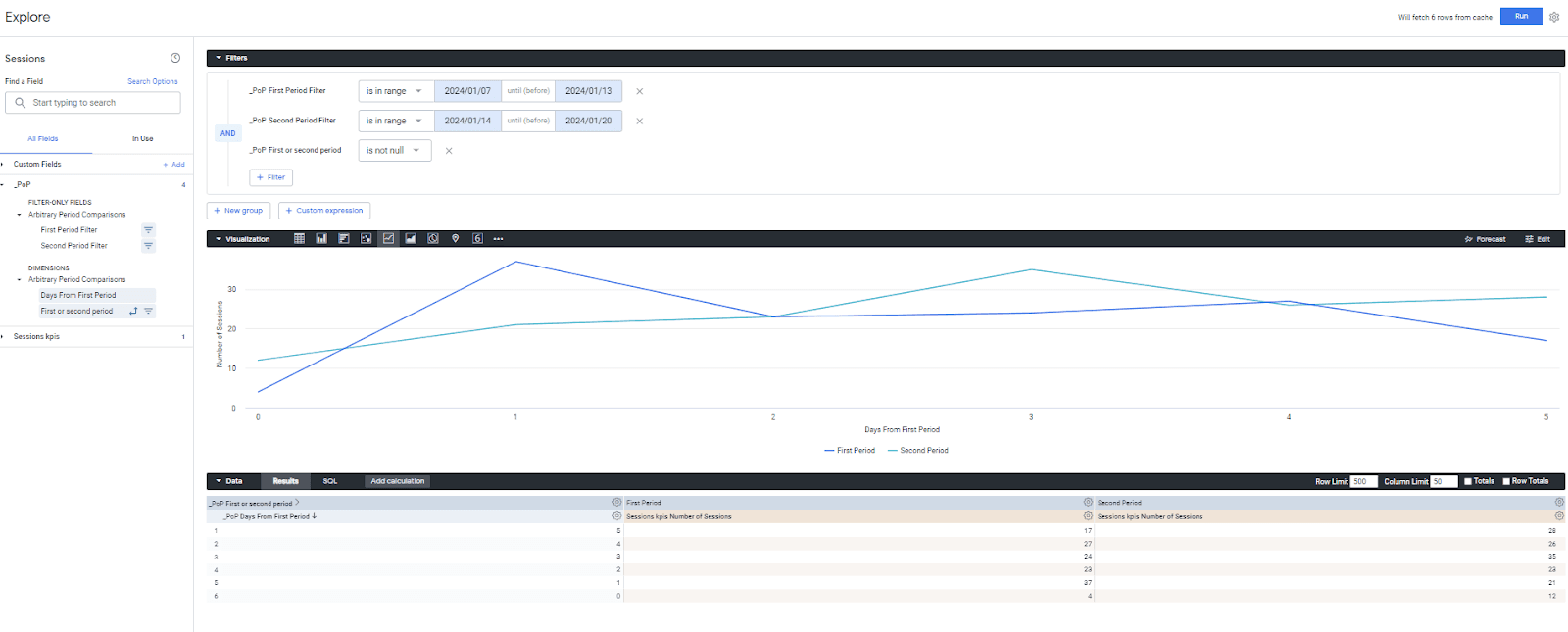Click the + New group button

(238, 211)
